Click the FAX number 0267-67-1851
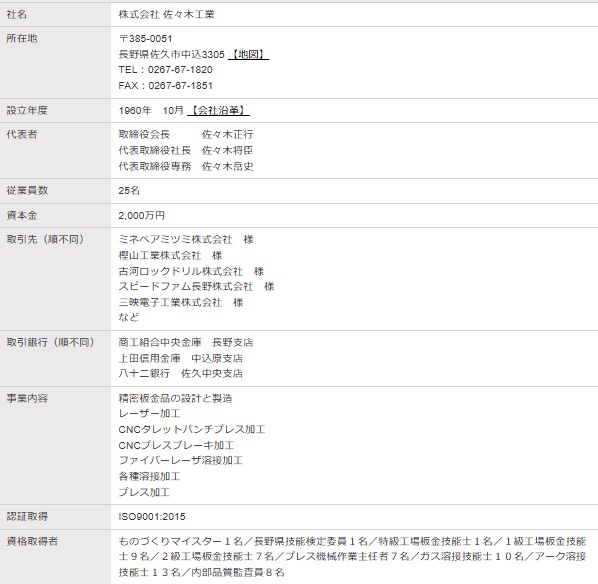 (x=180, y=85)
